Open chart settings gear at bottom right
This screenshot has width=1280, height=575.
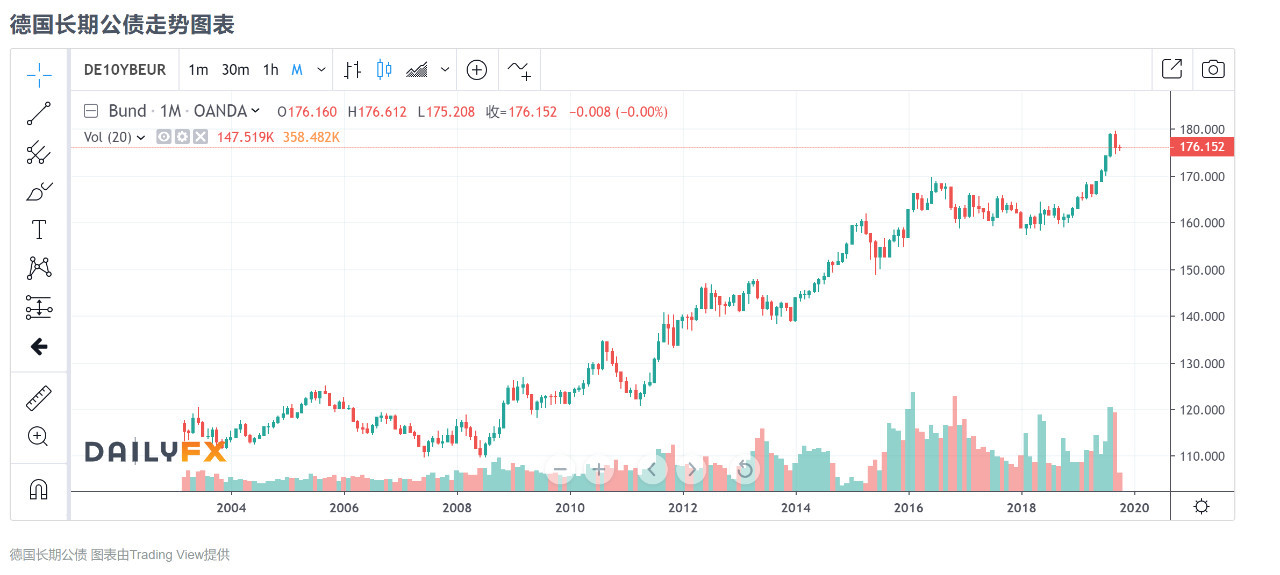point(1202,506)
